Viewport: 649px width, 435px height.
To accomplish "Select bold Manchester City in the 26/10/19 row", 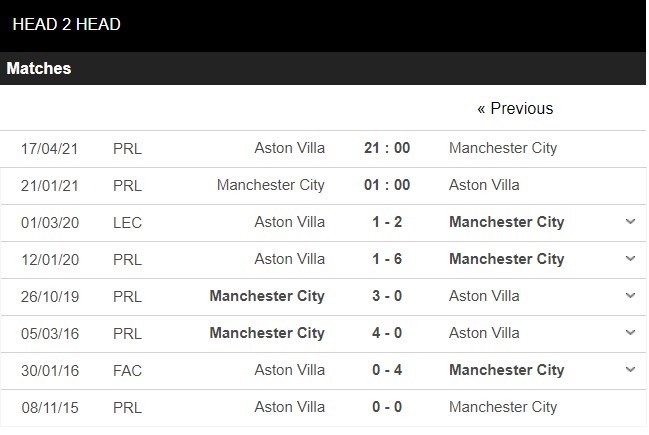I will pyautogui.click(x=267, y=296).
